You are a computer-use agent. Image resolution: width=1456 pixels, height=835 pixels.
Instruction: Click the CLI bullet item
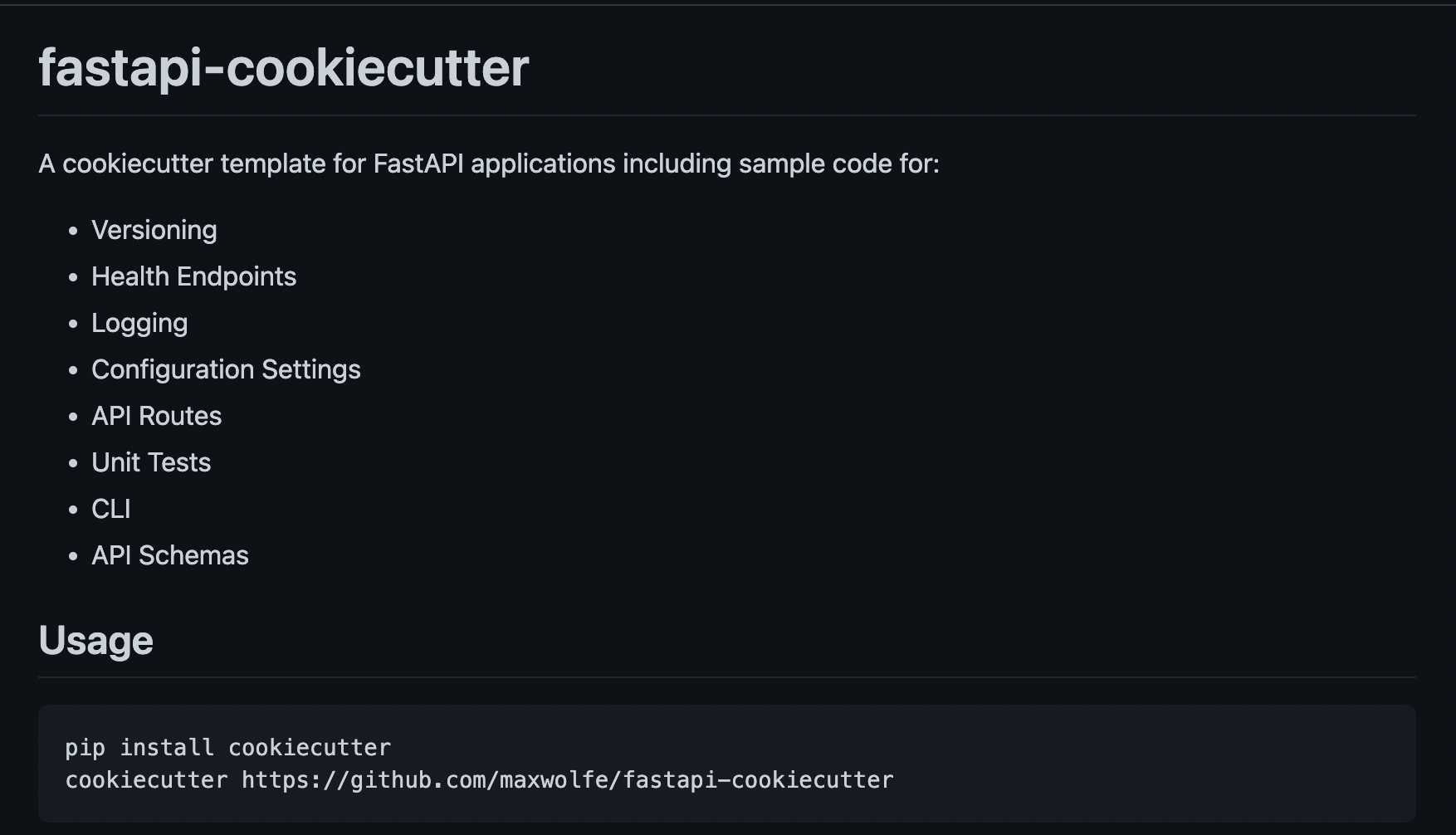click(111, 509)
